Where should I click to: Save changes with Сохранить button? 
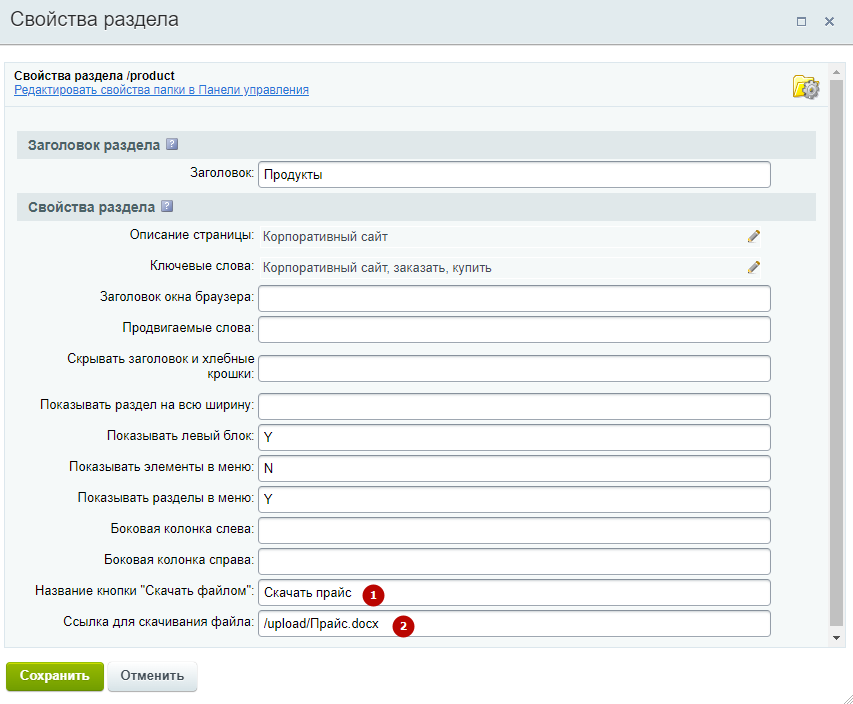pyautogui.click(x=54, y=676)
